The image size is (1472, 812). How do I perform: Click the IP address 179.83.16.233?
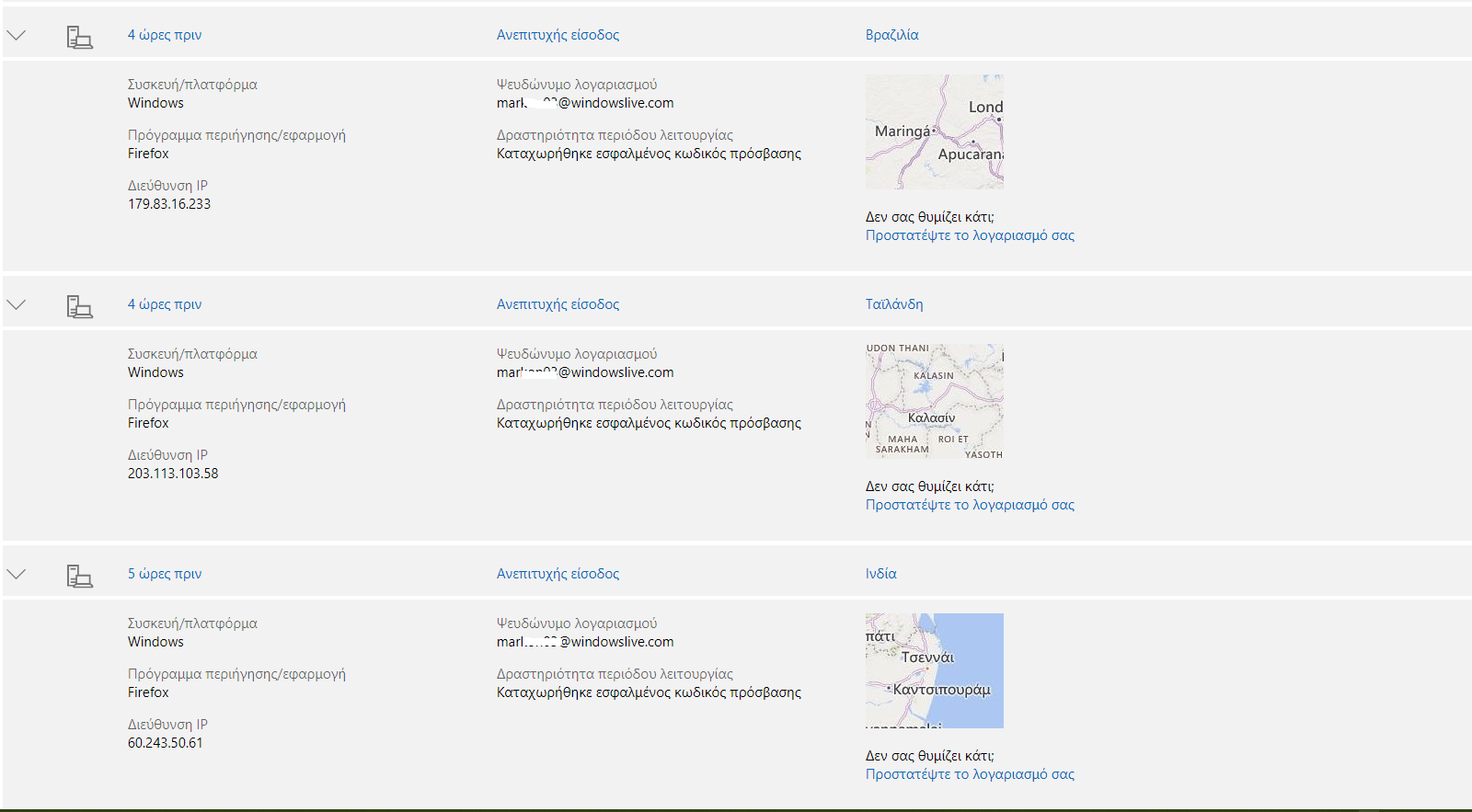[169, 204]
